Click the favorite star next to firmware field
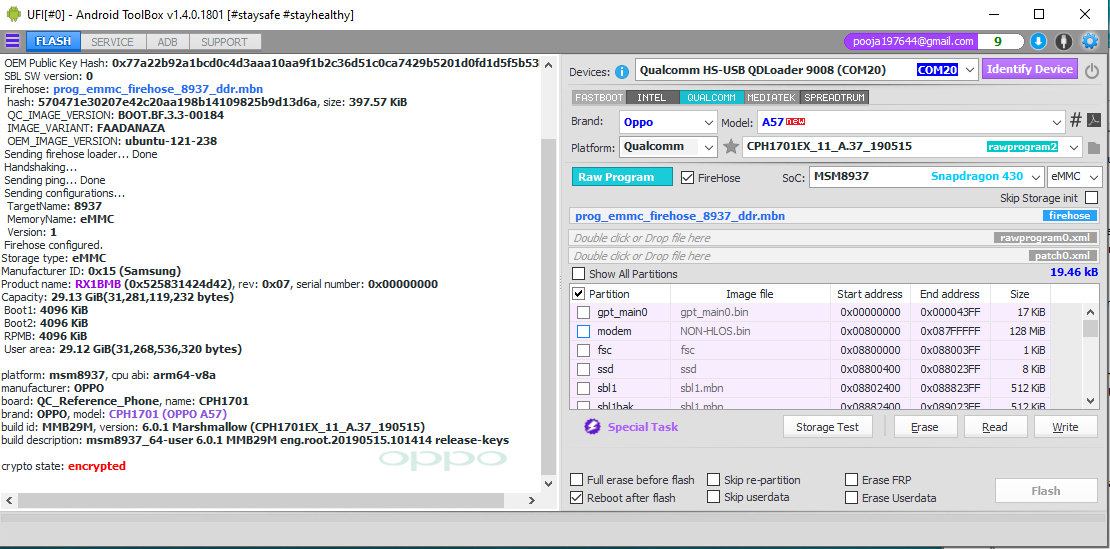1110x549 pixels. tap(731, 147)
